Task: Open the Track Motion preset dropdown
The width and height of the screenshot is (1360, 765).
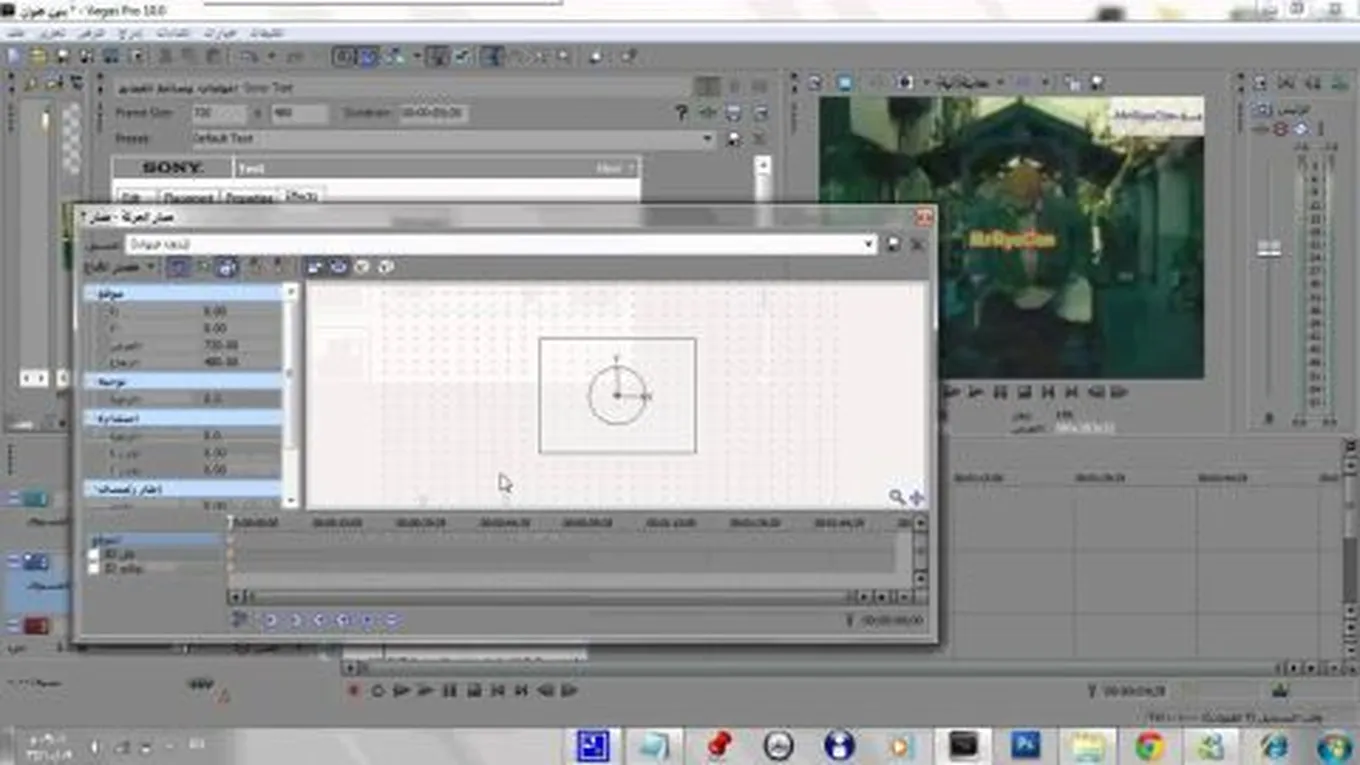Action: point(867,244)
